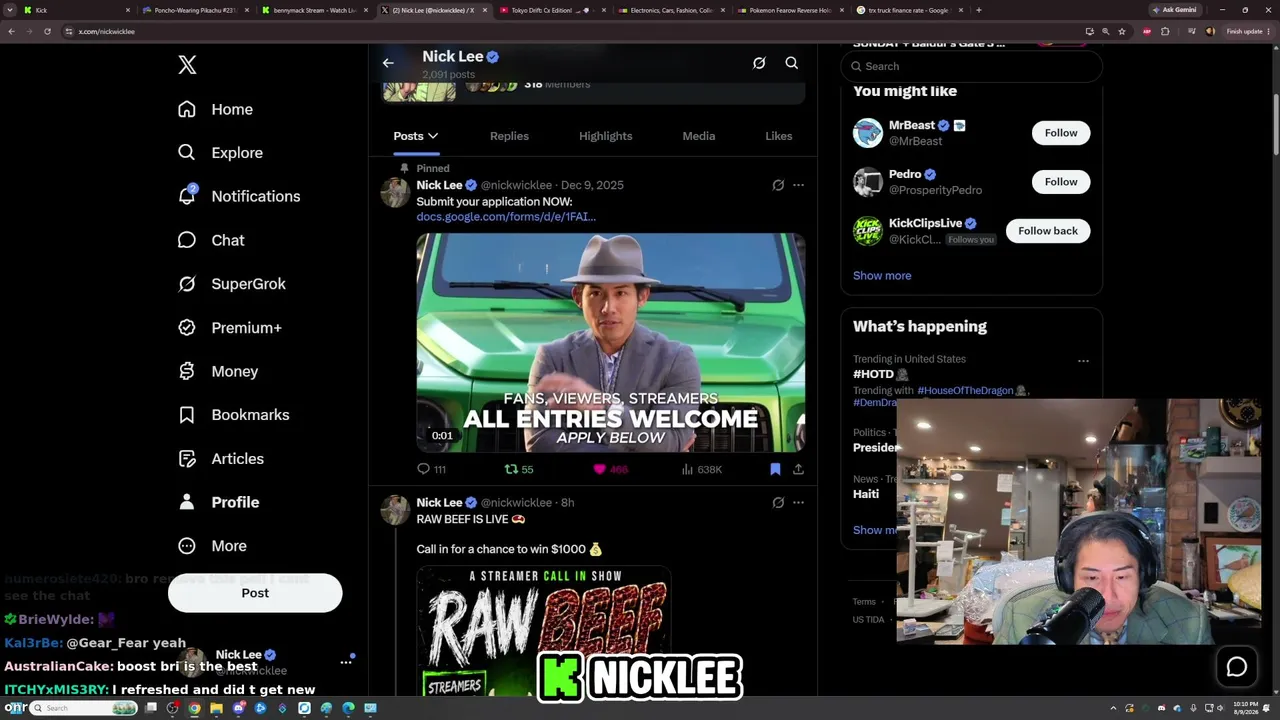Click the Grok icon on the pinned post
This screenshot has width=1280, height=720.
(778, 185)
